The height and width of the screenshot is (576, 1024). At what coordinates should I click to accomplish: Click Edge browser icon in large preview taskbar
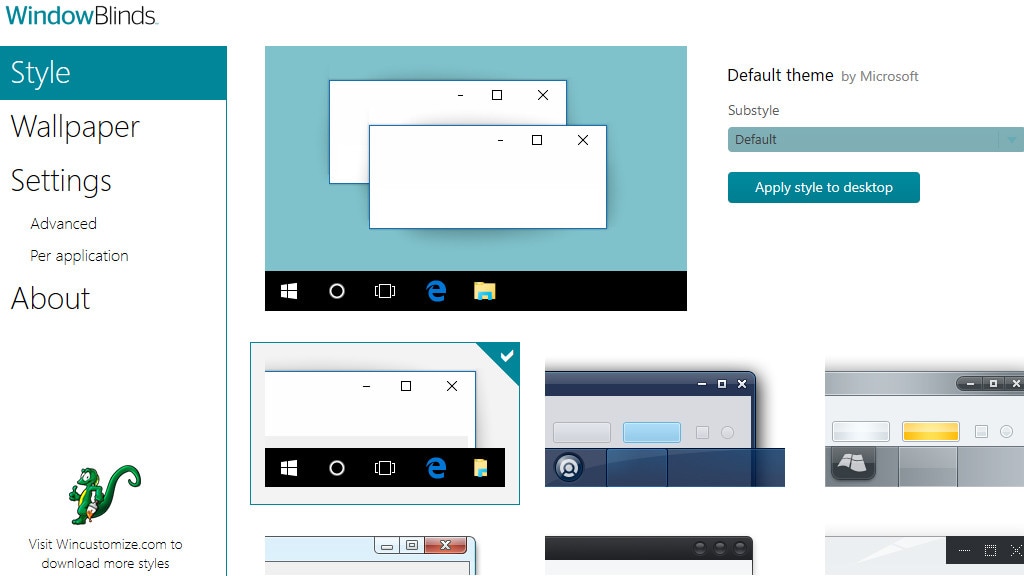pos(436,291)
